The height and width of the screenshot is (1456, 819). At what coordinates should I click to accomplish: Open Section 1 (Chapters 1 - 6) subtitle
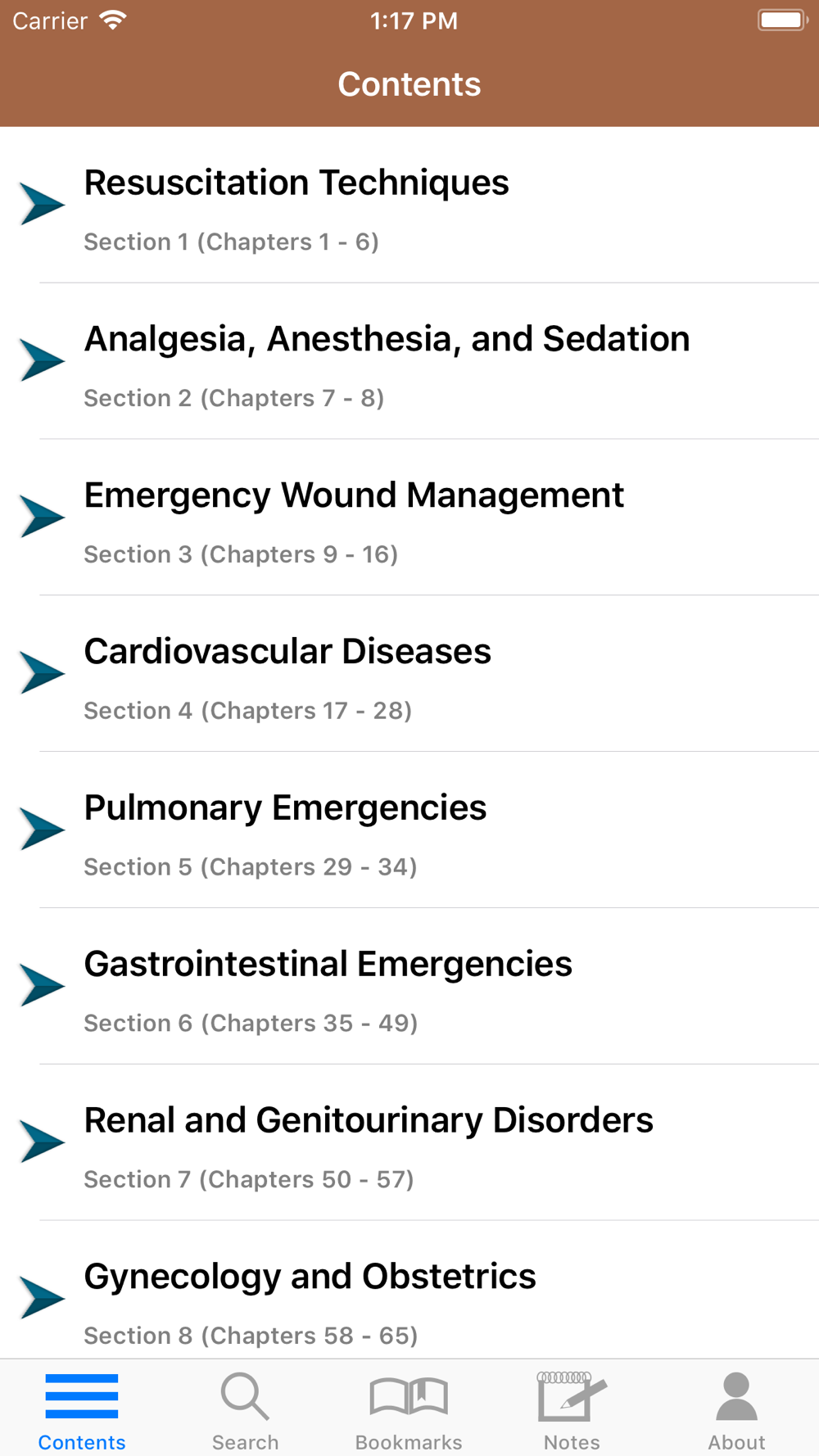231,242
